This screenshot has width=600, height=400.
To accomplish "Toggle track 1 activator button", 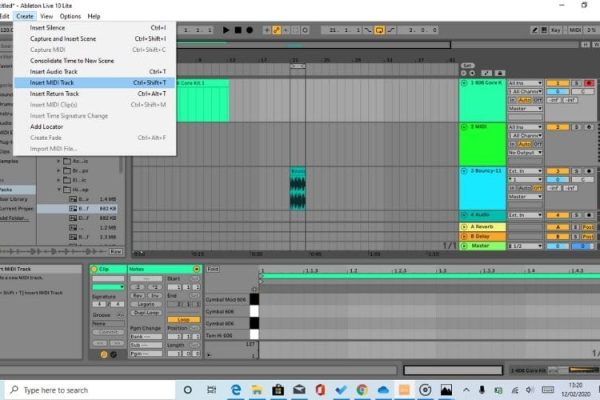I will (x=557, y=83).
